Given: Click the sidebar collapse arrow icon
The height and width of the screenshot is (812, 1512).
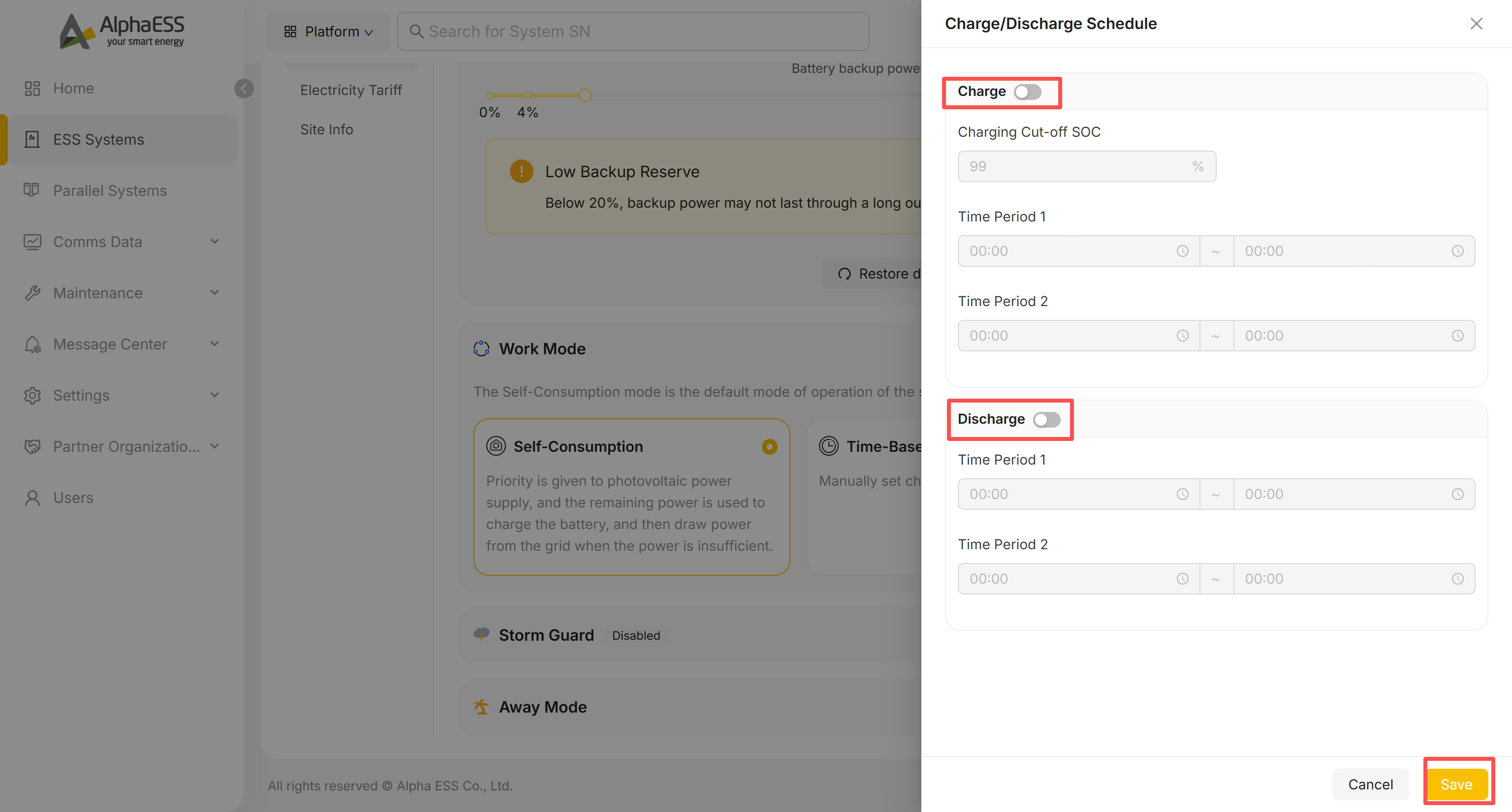Looking at the screenshot, I should (244, 89).
